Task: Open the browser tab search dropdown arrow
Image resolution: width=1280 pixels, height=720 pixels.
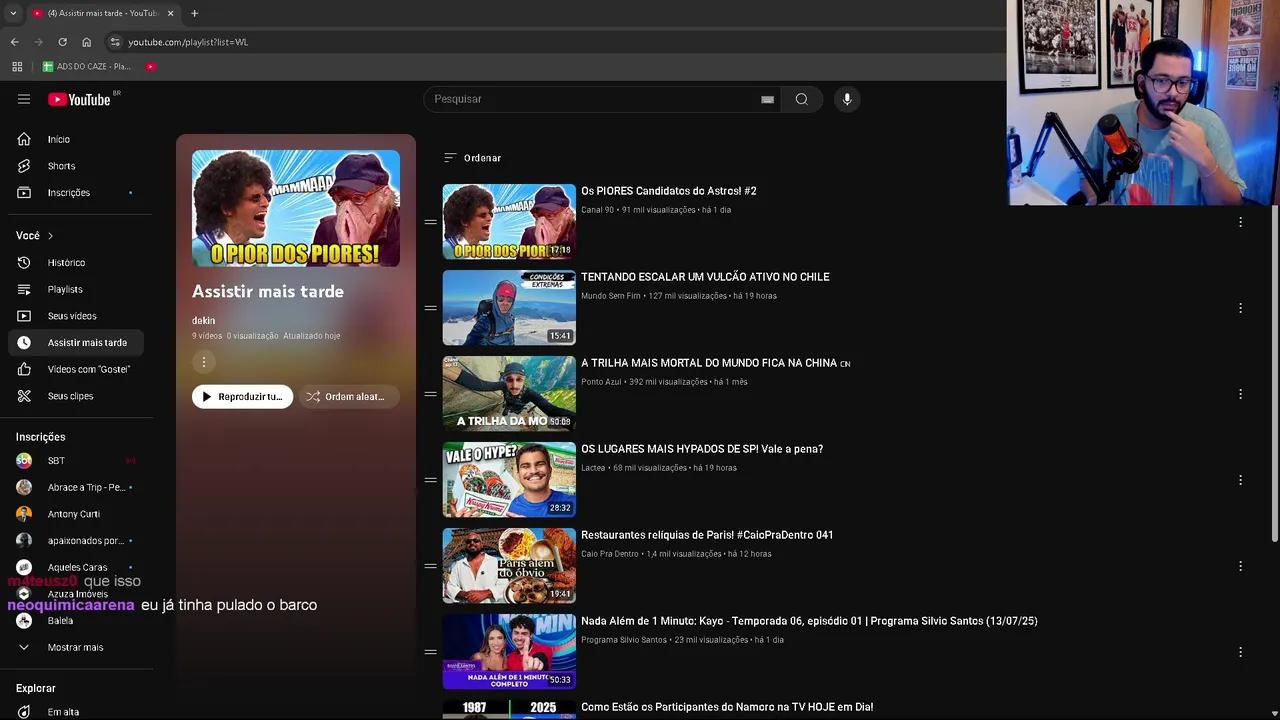Action: coord(13,13)
